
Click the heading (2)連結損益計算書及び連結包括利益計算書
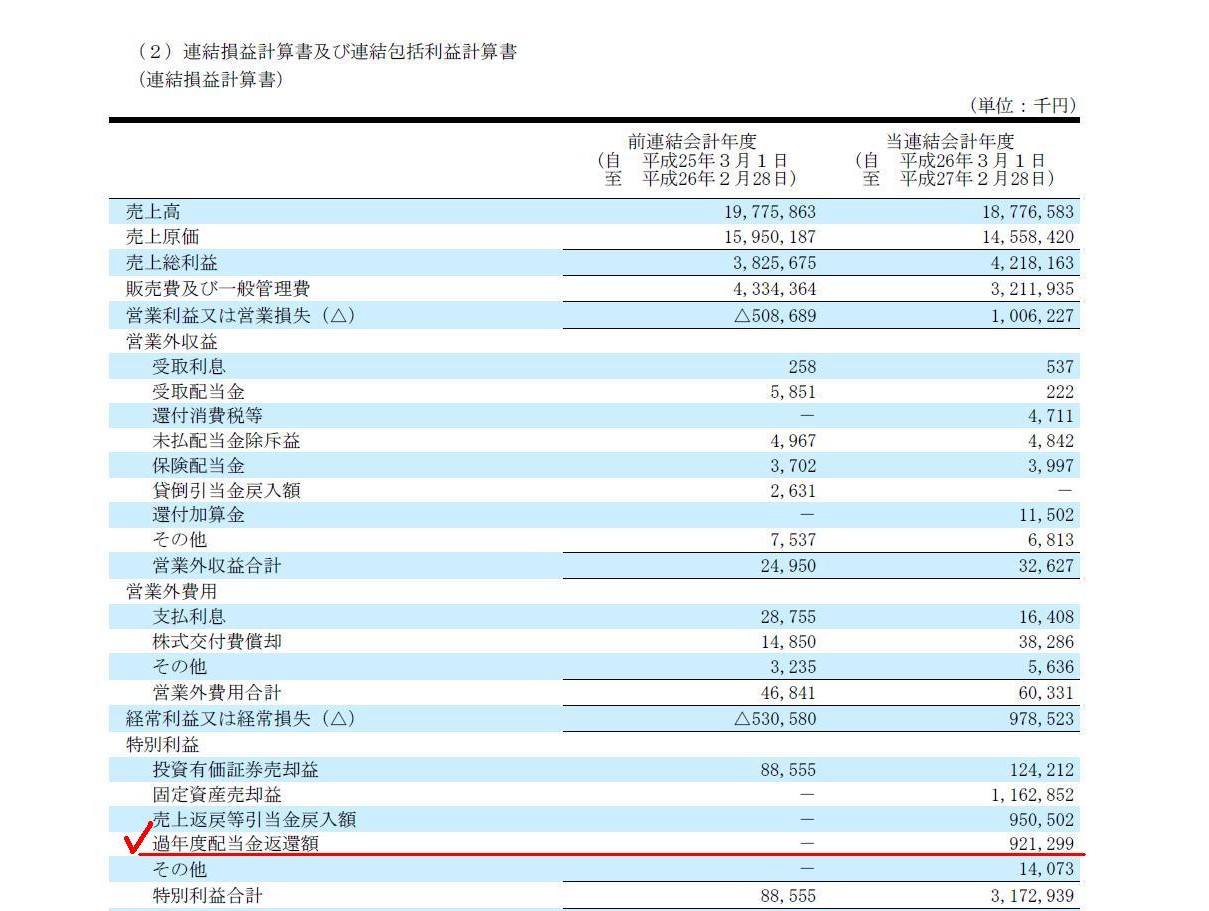point(327,52)
